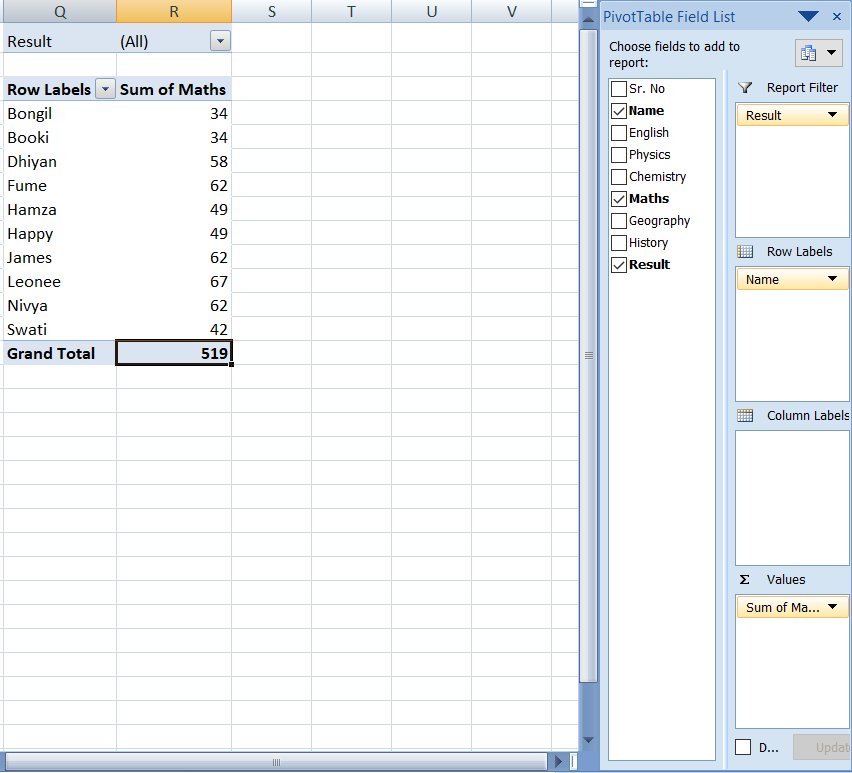Click the sigma Values area icon
This screenshot has height=773, width=852.
coord(745,580)
